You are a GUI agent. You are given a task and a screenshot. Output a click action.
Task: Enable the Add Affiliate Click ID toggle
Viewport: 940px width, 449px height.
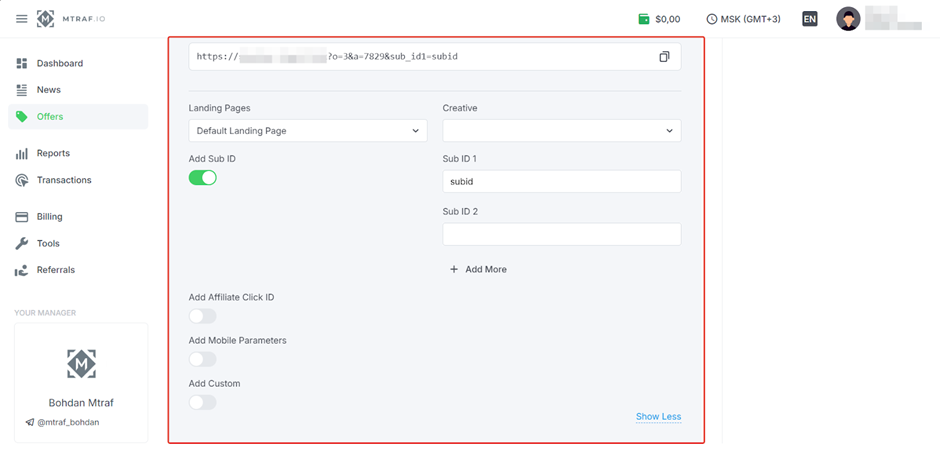pyautogui.click(x=203, y=316)
